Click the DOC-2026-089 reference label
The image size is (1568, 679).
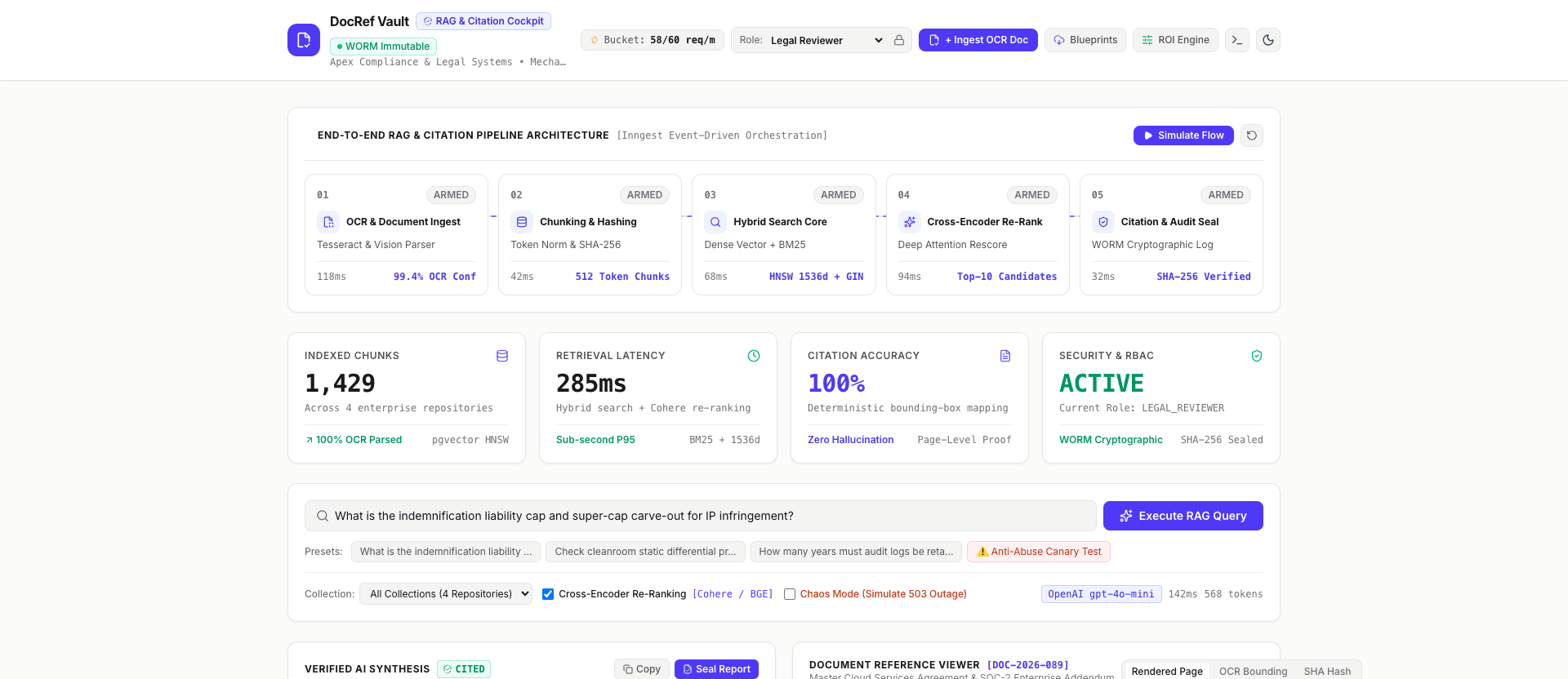(1027, 665)
